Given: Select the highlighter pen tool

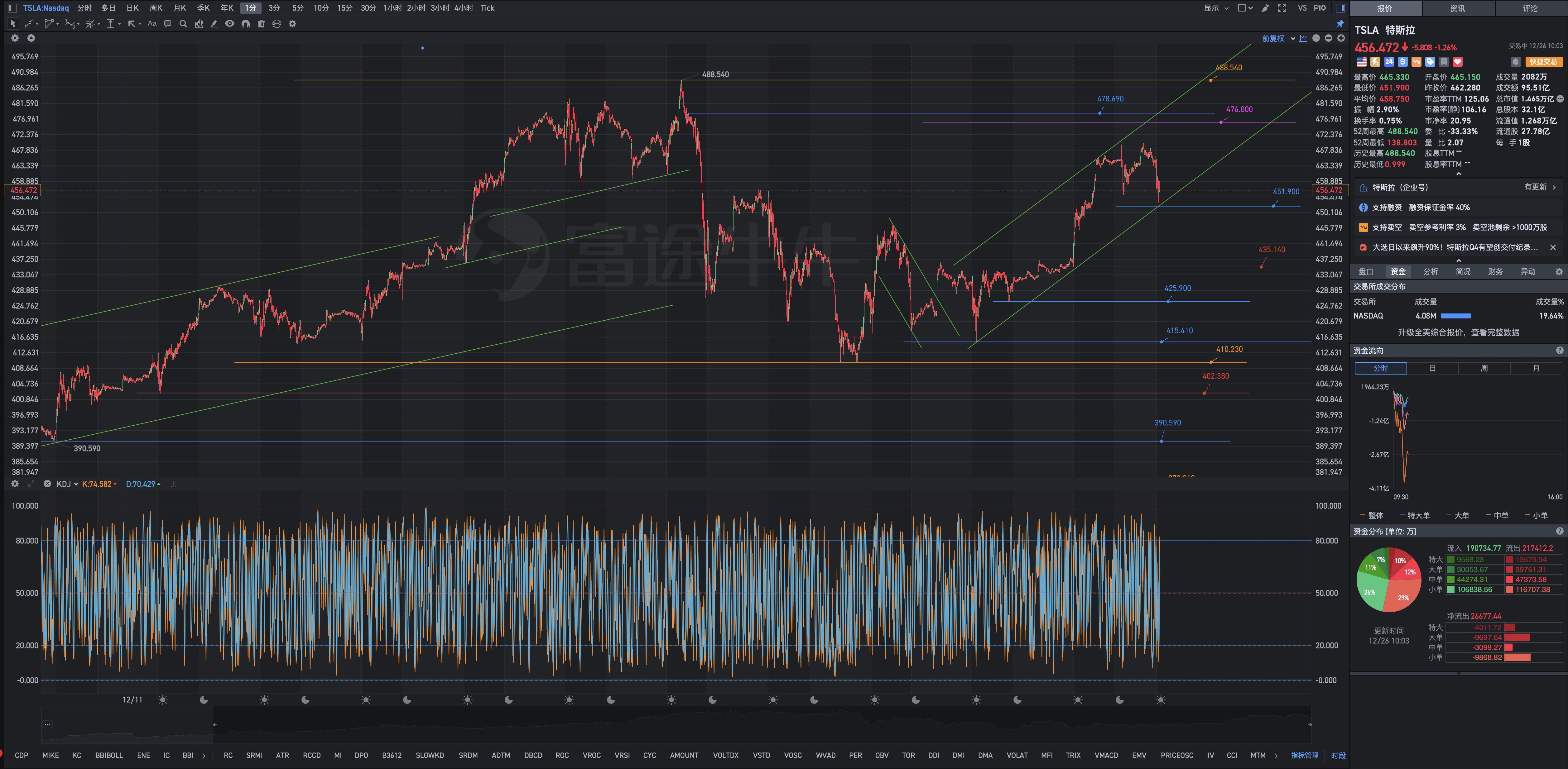Looking at the screenshot, I should click(x=214, y=24).
